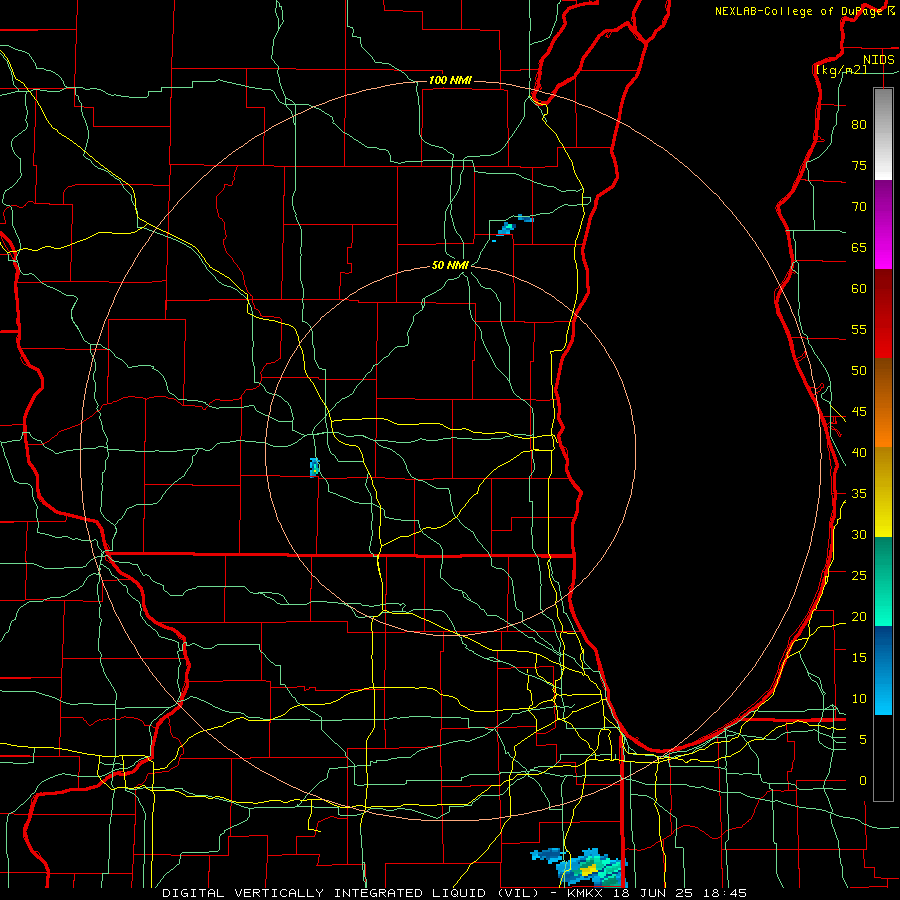Click the small radar echo west of center
This screenshot has width=900, height=900.
click(x=314, y=467)
